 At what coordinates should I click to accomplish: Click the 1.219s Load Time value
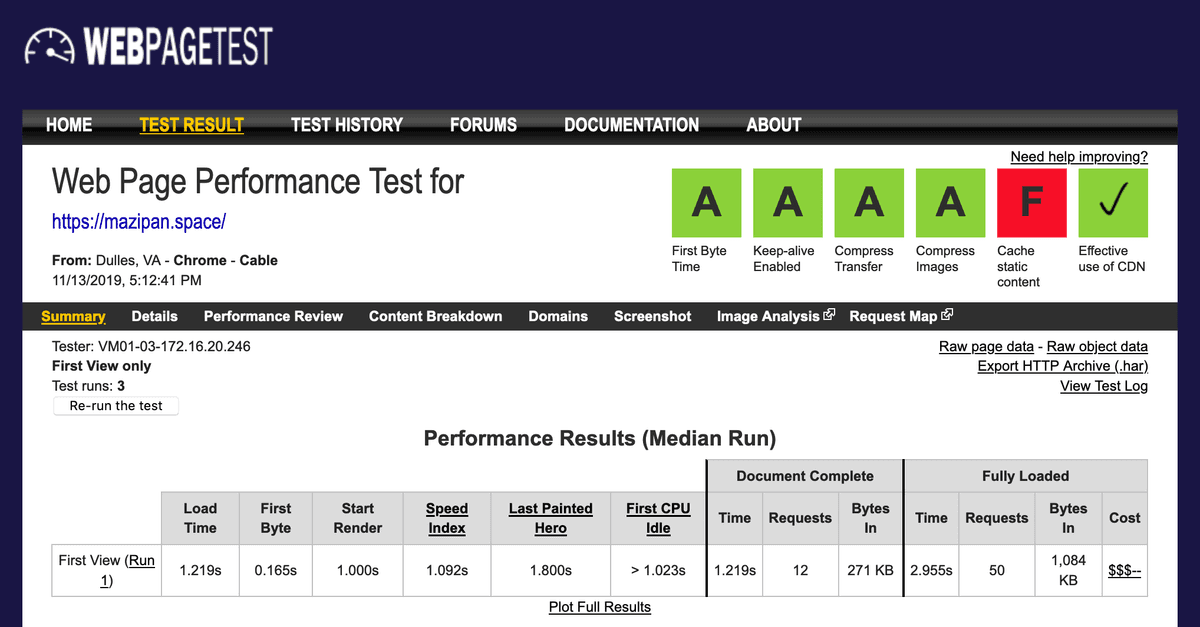[200, 570]
